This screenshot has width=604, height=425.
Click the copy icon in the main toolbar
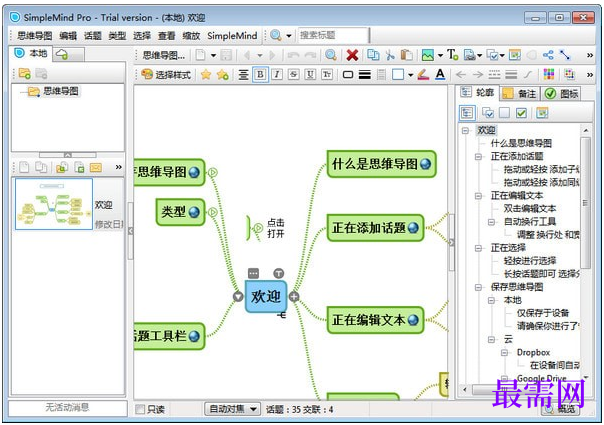point(373,55)
